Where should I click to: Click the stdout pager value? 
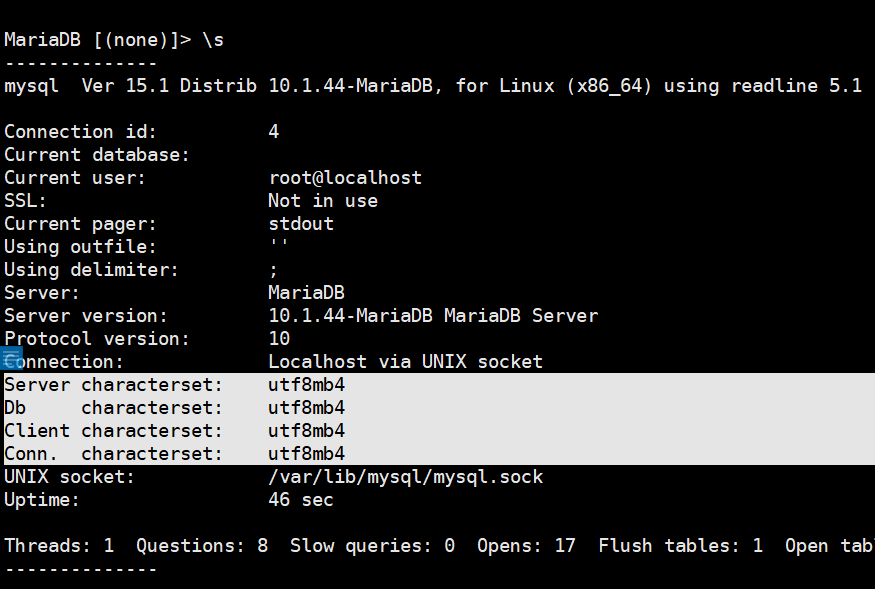301,224
